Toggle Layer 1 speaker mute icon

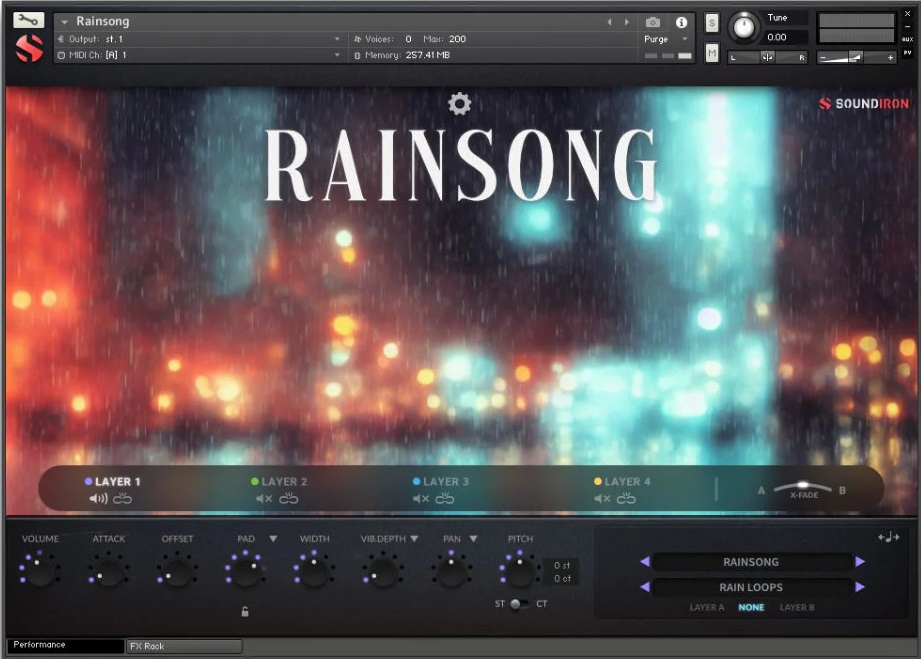[98, 499]
